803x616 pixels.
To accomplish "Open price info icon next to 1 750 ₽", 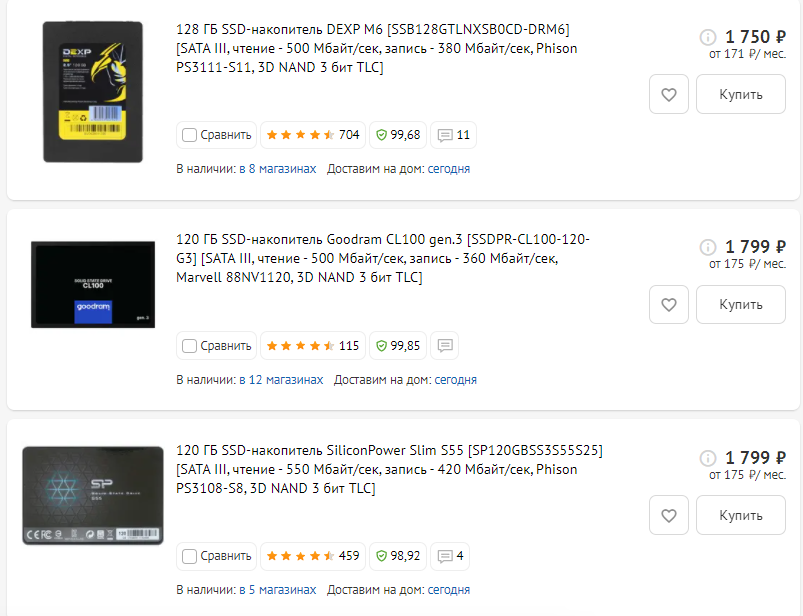I will (x=708, y=37).
